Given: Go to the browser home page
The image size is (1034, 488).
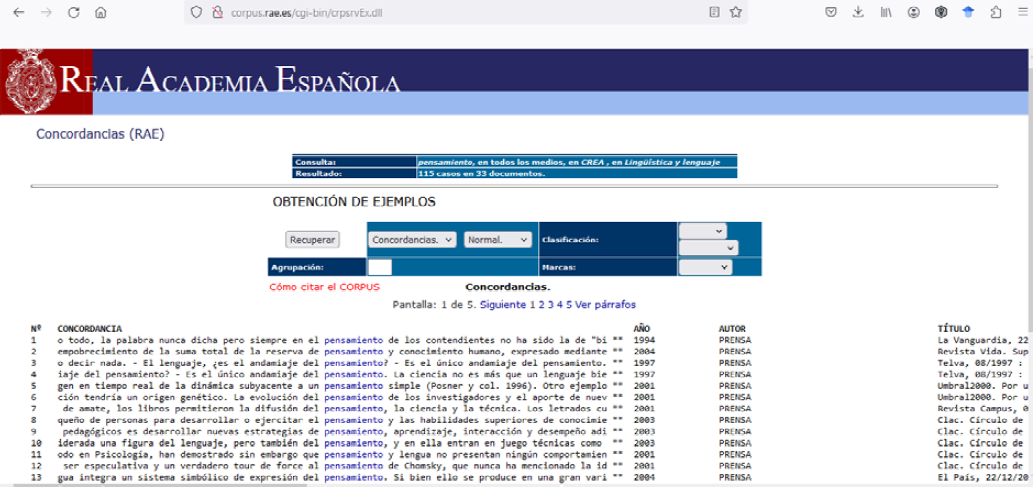Looking at the screenshot, I should coord(100,12).
